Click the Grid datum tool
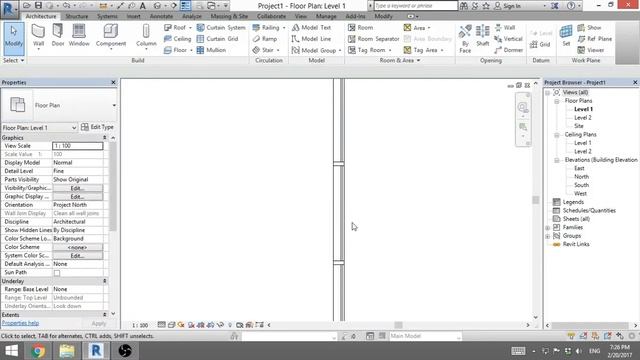Viewport: 640px width, 360px height. click(540, 44)
